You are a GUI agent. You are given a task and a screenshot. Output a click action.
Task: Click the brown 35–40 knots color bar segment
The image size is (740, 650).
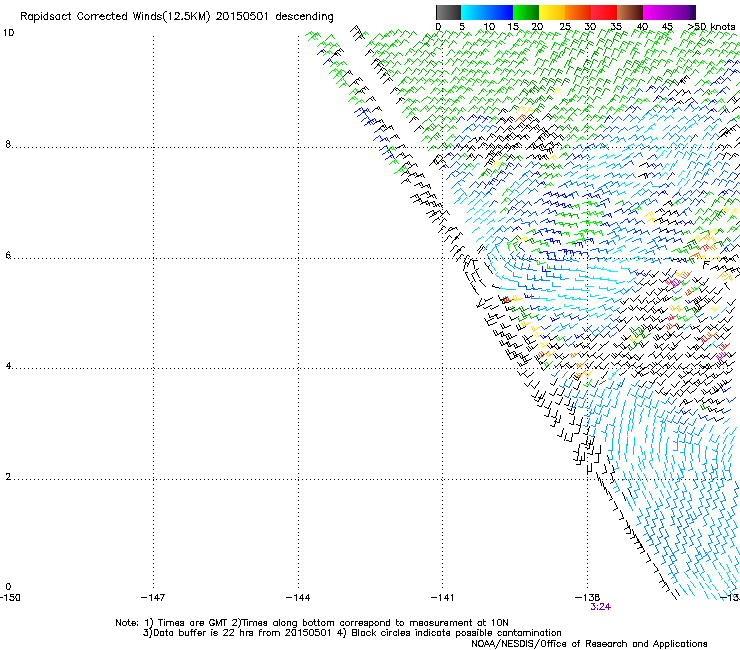(630, 12)
